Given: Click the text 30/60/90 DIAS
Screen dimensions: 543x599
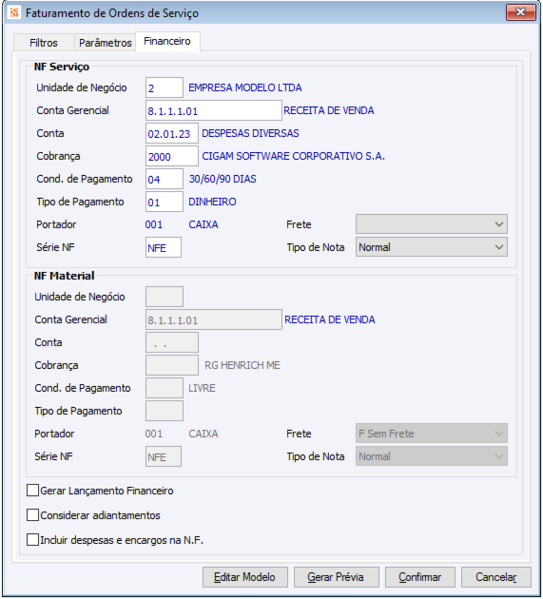Looking at the screenshot, I should point(222,179).
